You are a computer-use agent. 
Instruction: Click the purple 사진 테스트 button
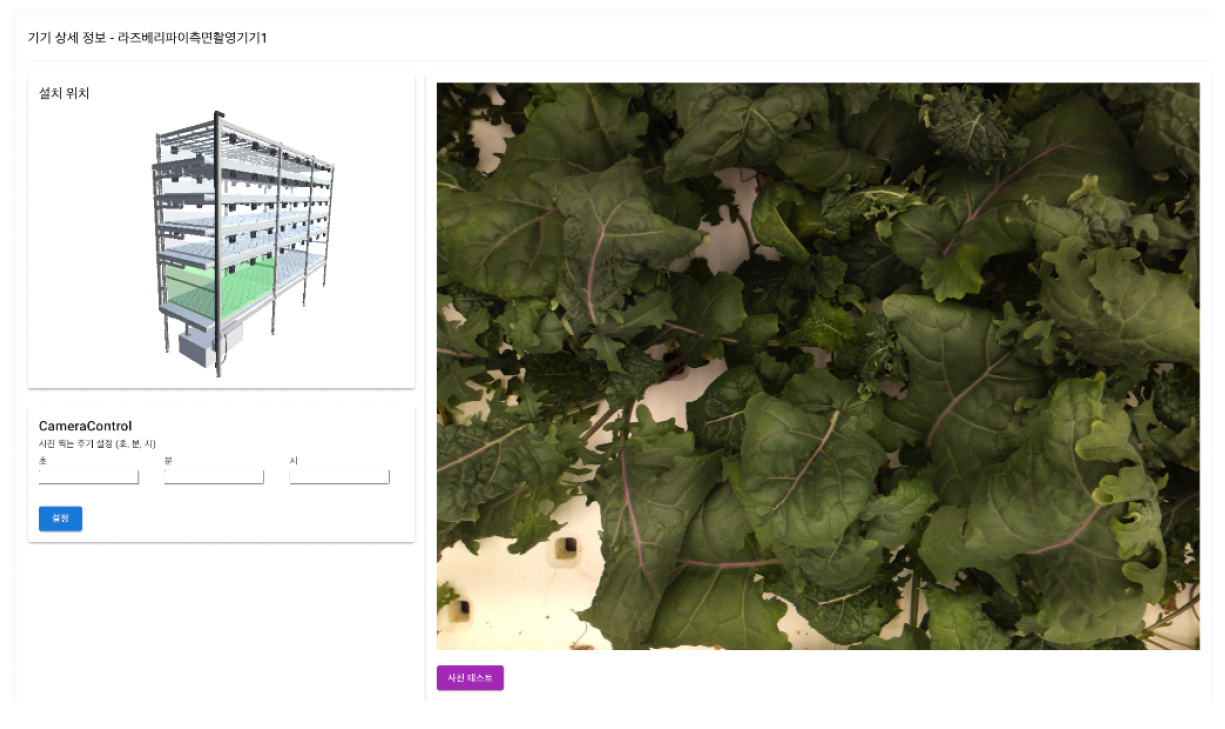click(470, 678)
